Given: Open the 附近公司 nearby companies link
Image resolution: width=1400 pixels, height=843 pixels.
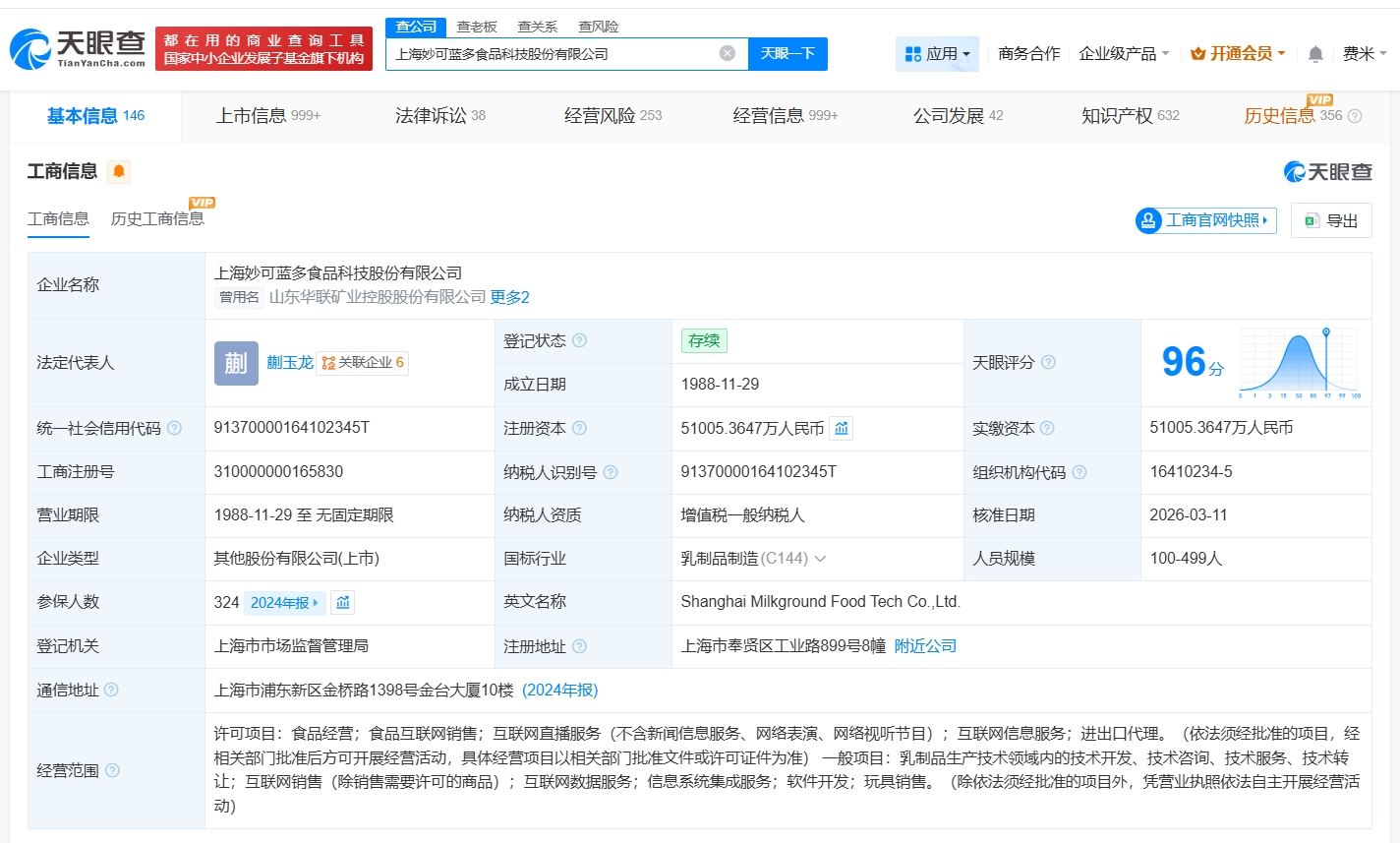Looking at the screenshot, I should tap(924, 646).
